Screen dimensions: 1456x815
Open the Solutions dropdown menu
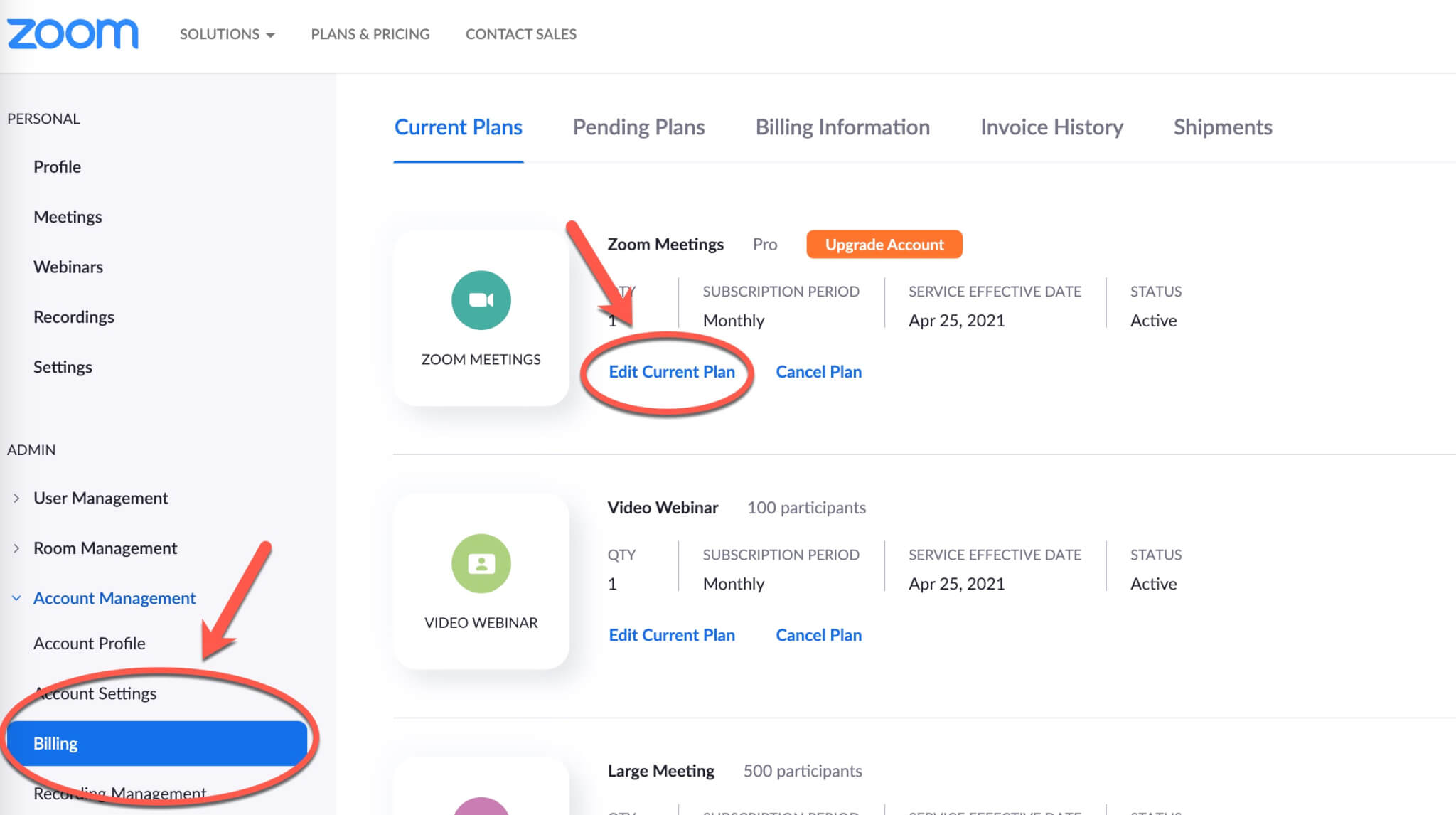227,34
